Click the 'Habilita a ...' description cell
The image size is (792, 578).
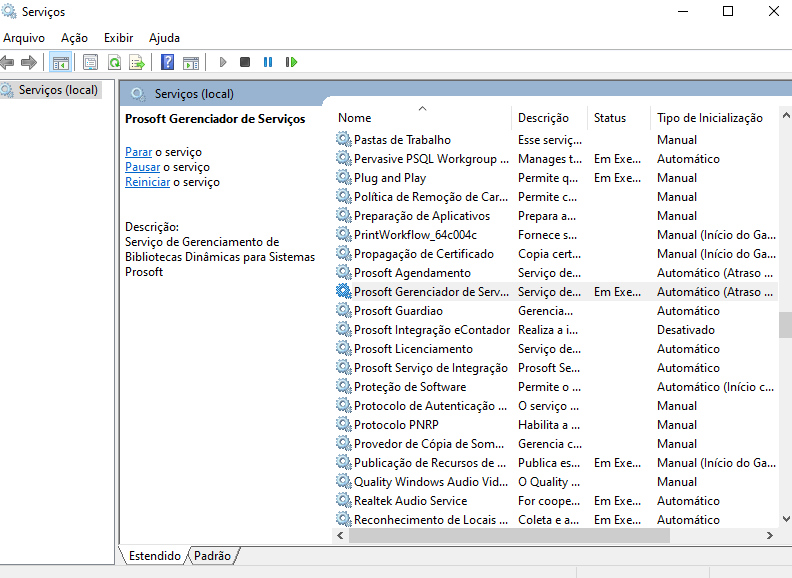point(549,424)
